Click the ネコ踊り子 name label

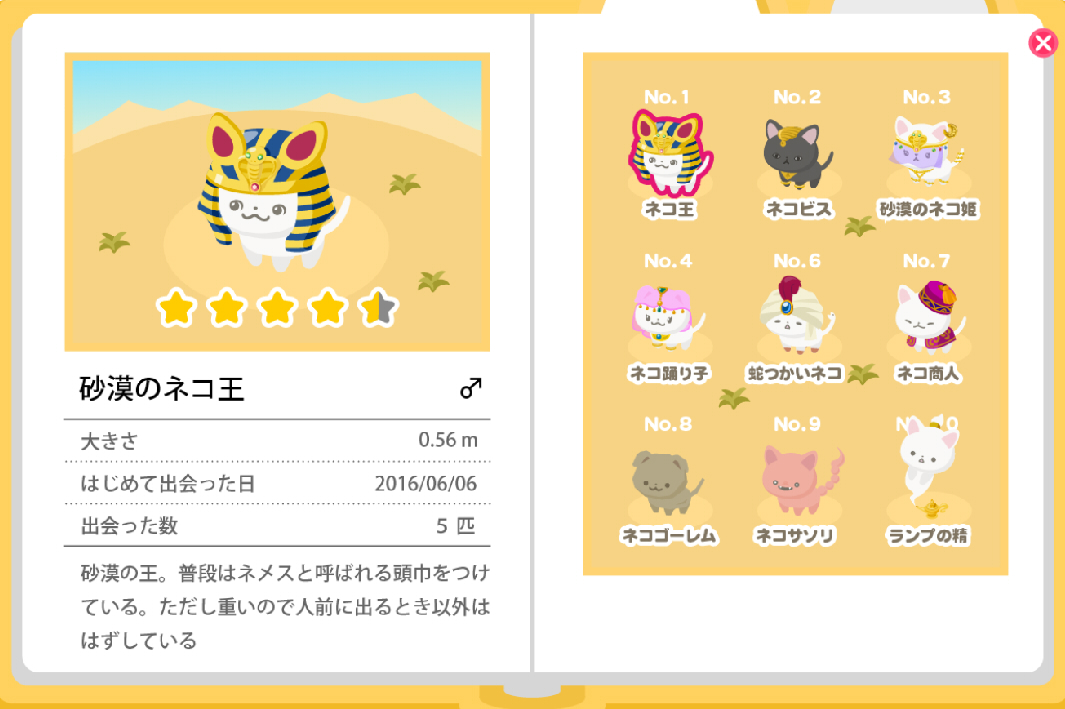[x=669, y=373]
